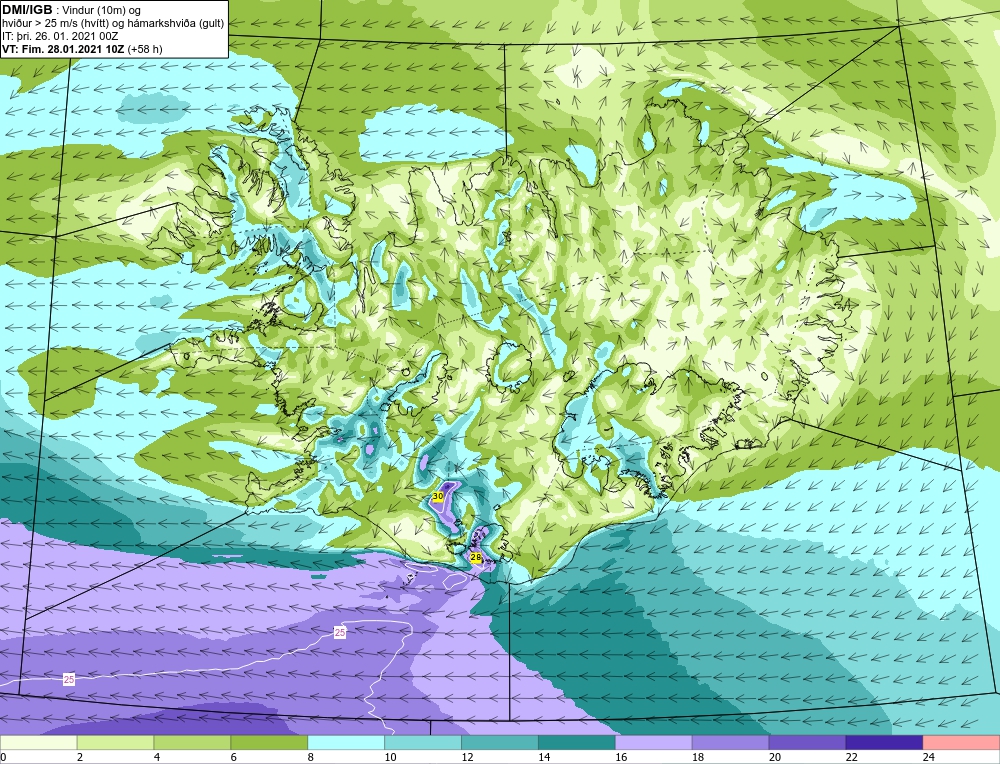Select the 6–8 m/s dark green swatch
The height and width of the screenshot is (764, 1000).
point(269,743)
